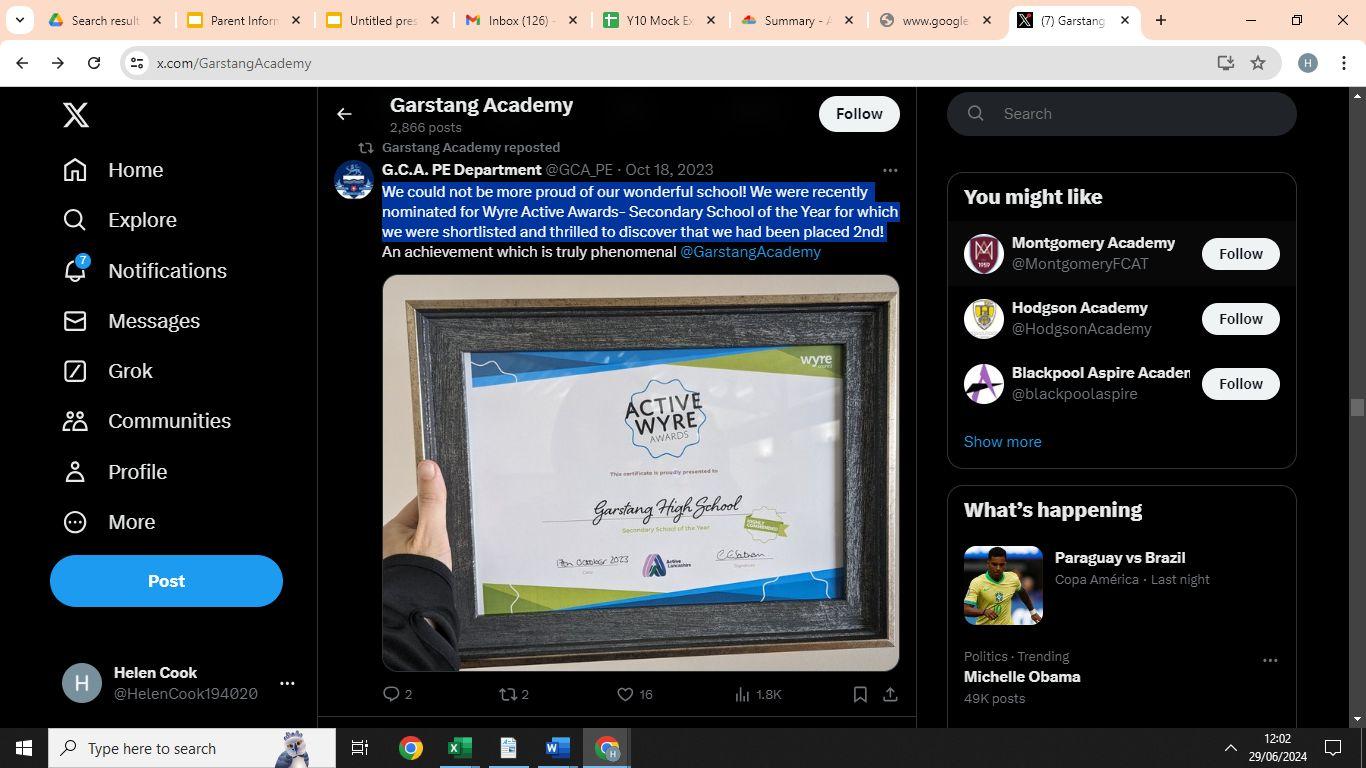Viewport: 1366px width, 768px height.
Task: Repost the Active Wyre Awards post
Action: [514, 694]
